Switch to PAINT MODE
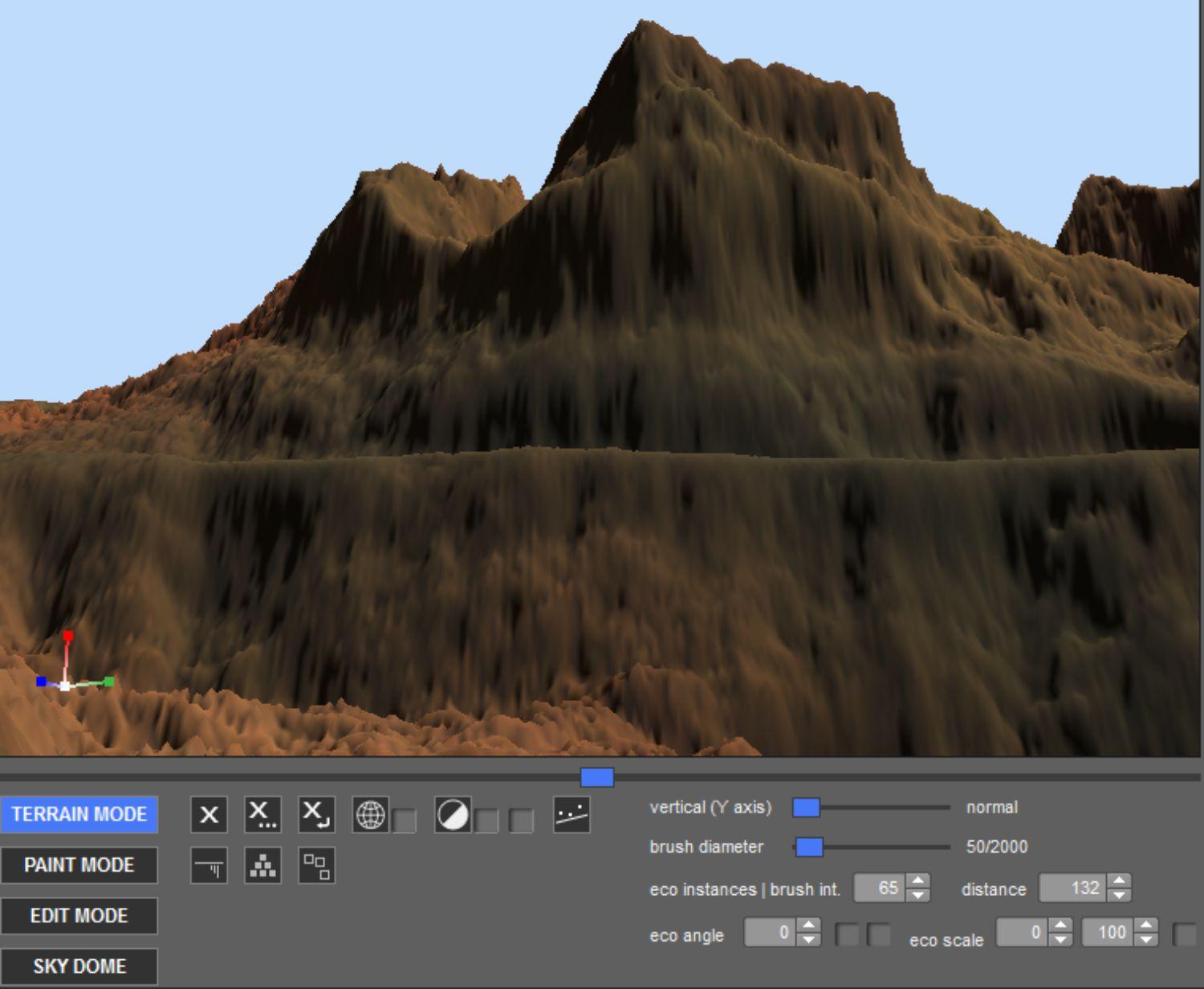The image size is (1204, 989). click(x=79, y=865)
